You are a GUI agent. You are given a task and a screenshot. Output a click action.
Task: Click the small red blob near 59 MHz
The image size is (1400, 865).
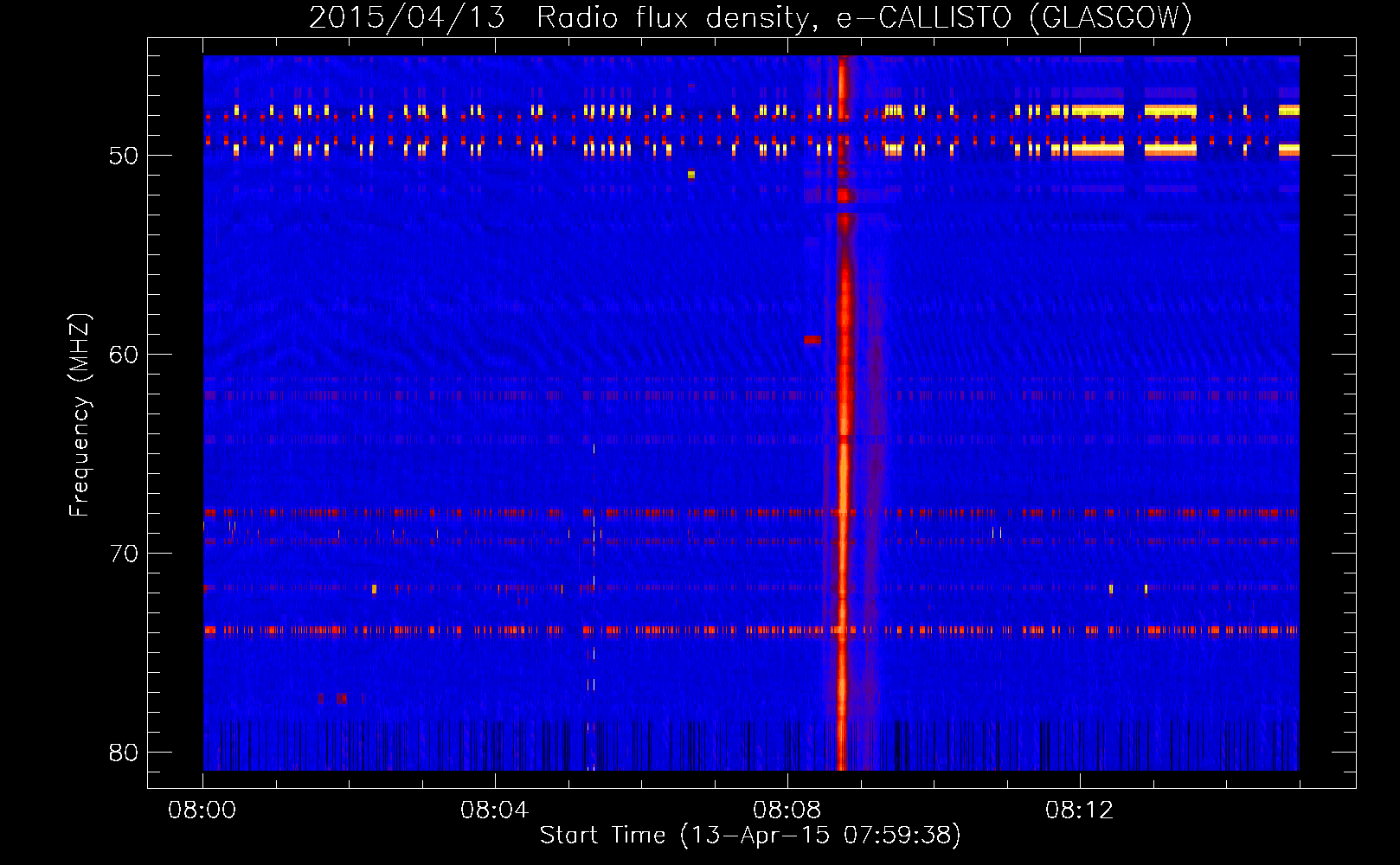812,340
